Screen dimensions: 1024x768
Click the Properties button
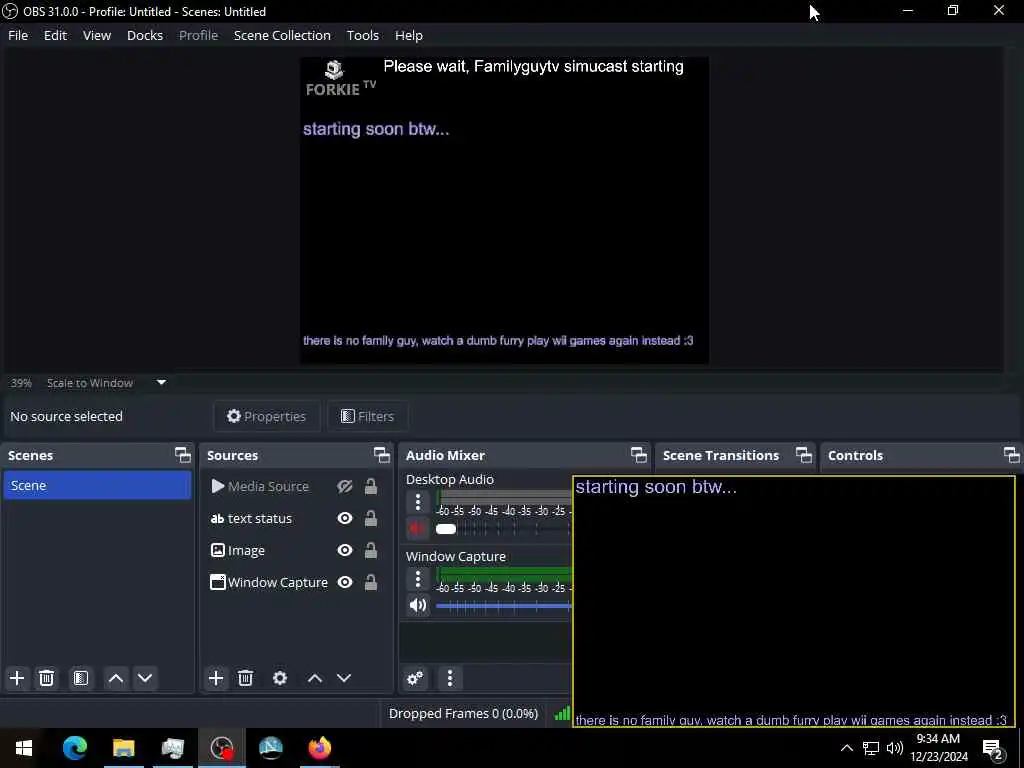point(266,416)
